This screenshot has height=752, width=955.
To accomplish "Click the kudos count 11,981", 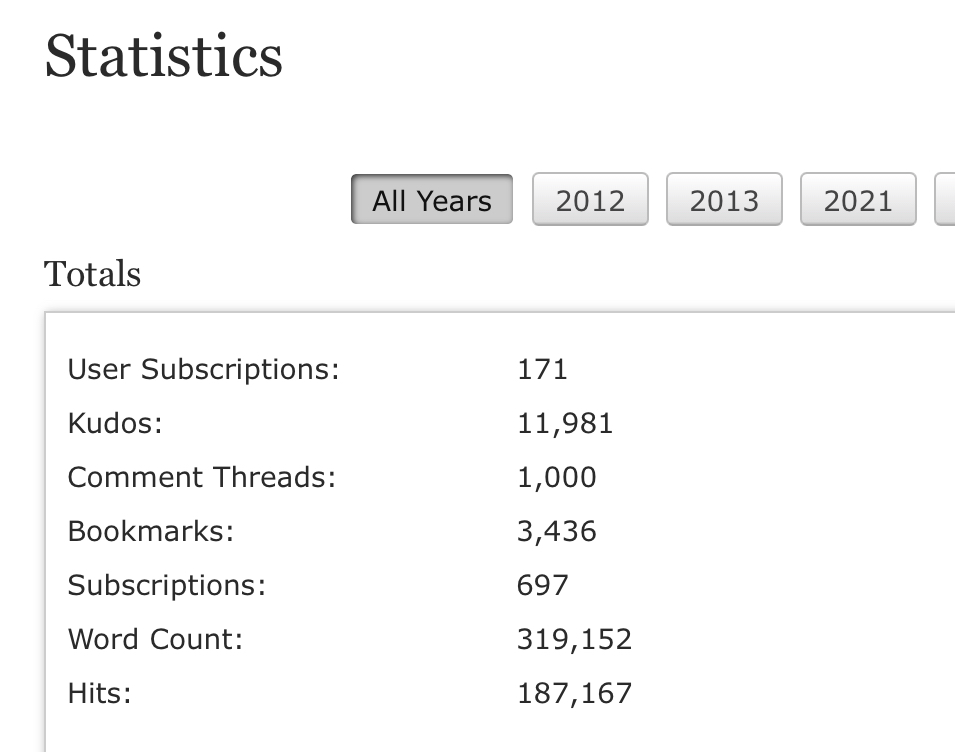I will 565,423.
